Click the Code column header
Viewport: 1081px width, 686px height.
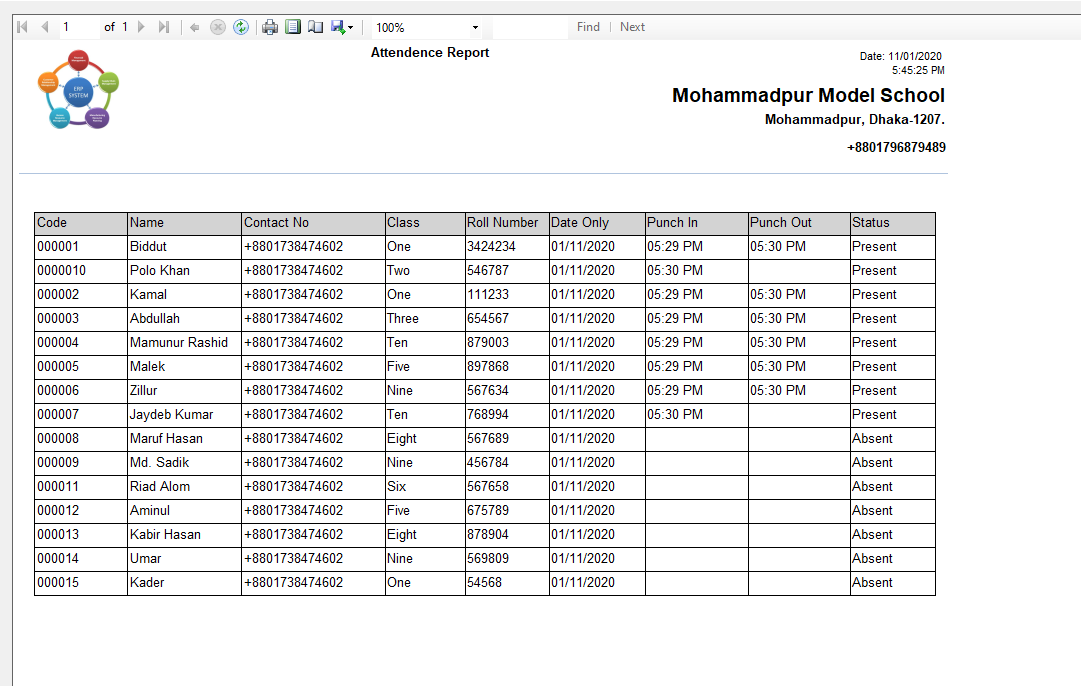pyautogui.click(x=81, y=223)
